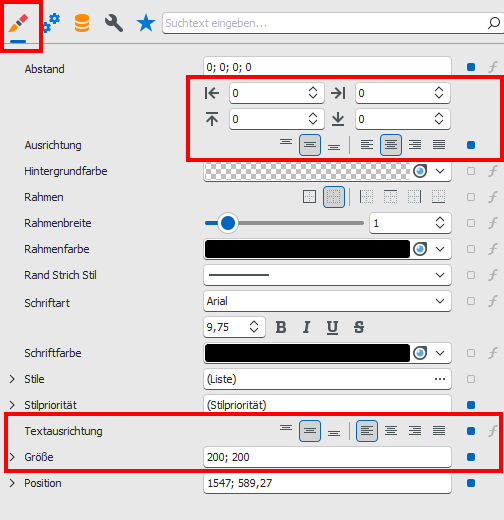Expand the Position property row
Viewport: 504px width, 520px height.
click(x=12, y=483)
